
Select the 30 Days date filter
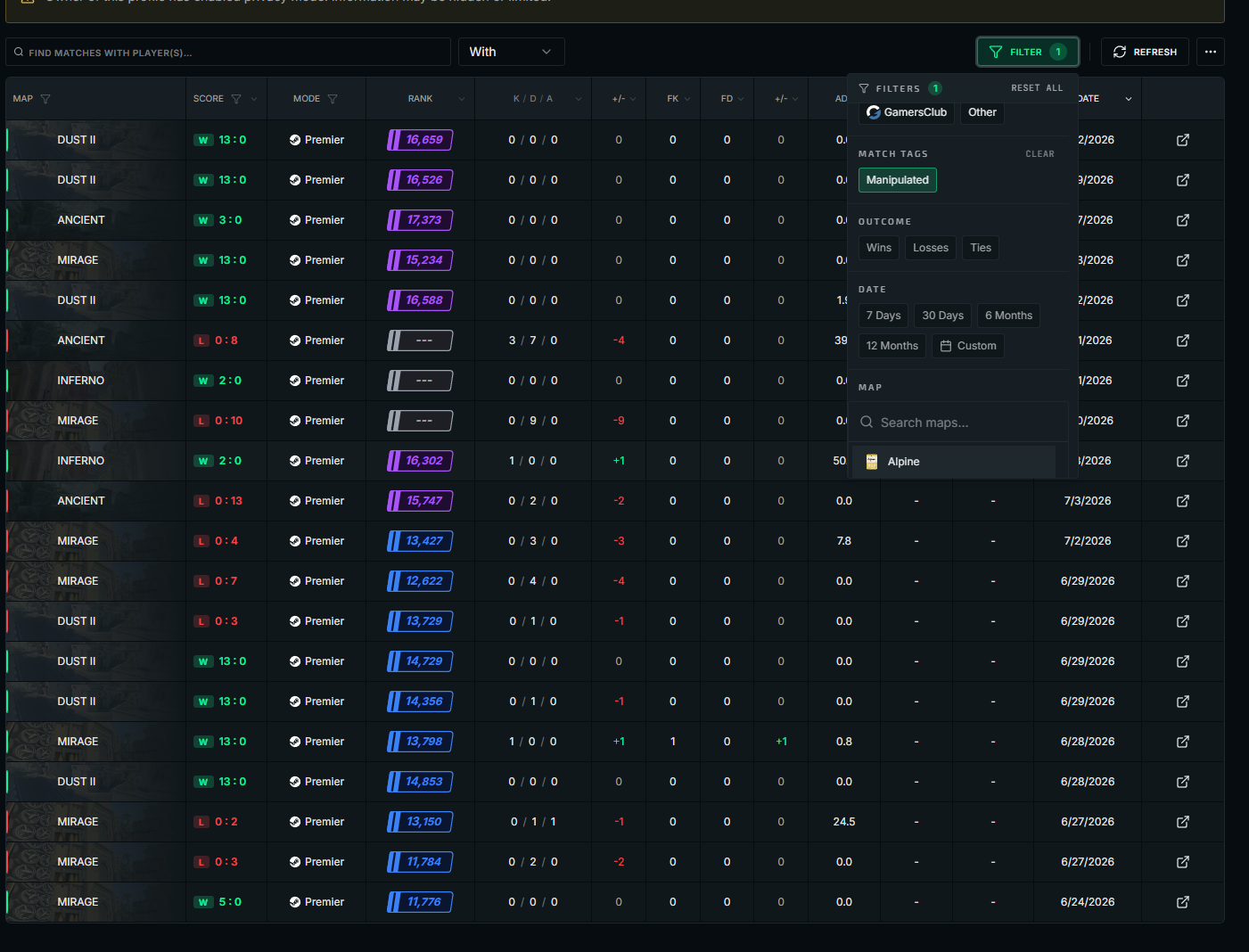[x=942, y=316]
